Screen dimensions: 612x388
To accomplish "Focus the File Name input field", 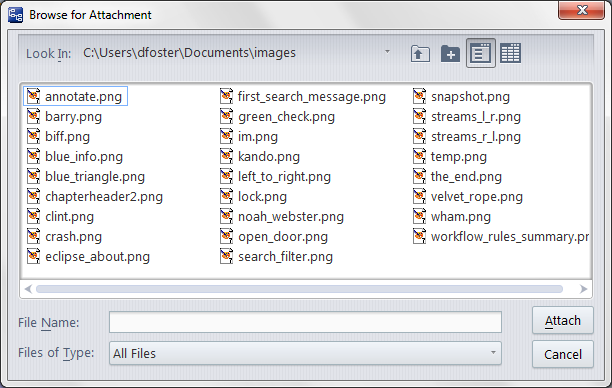I will tap(305, 322).
